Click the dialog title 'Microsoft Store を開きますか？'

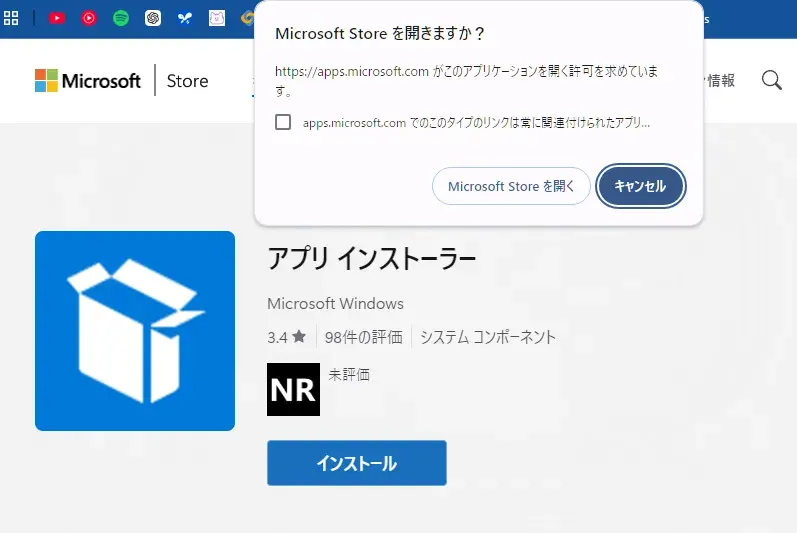click(380, 34)
